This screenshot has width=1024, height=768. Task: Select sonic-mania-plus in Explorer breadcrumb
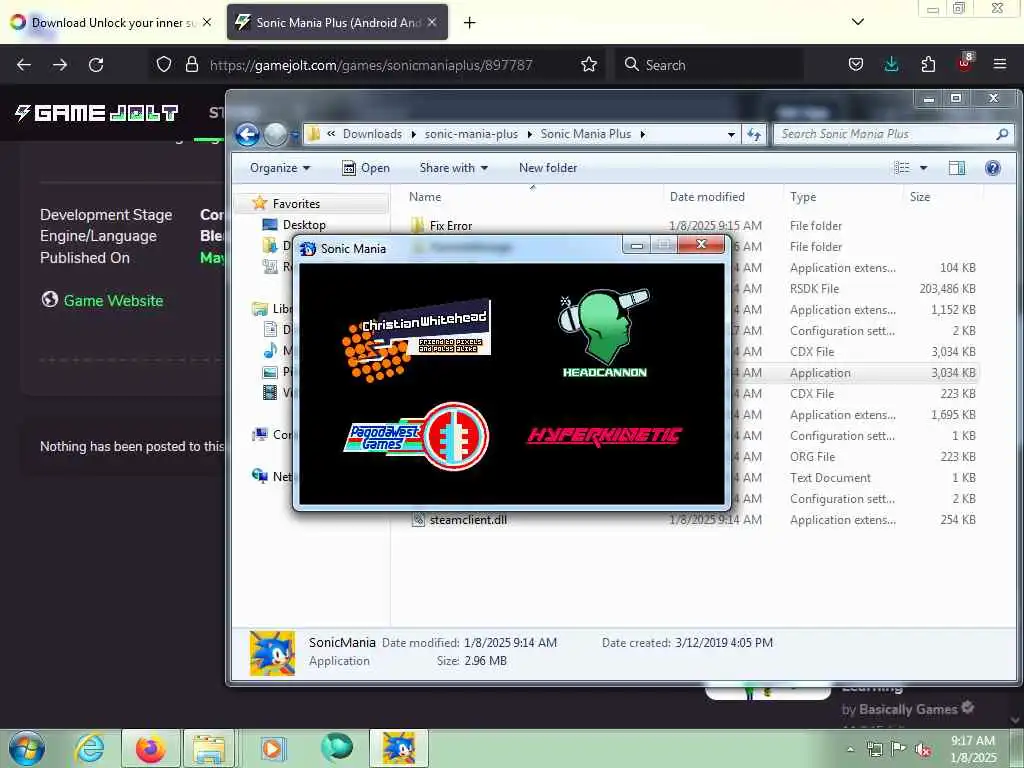(x=471, y=134)
